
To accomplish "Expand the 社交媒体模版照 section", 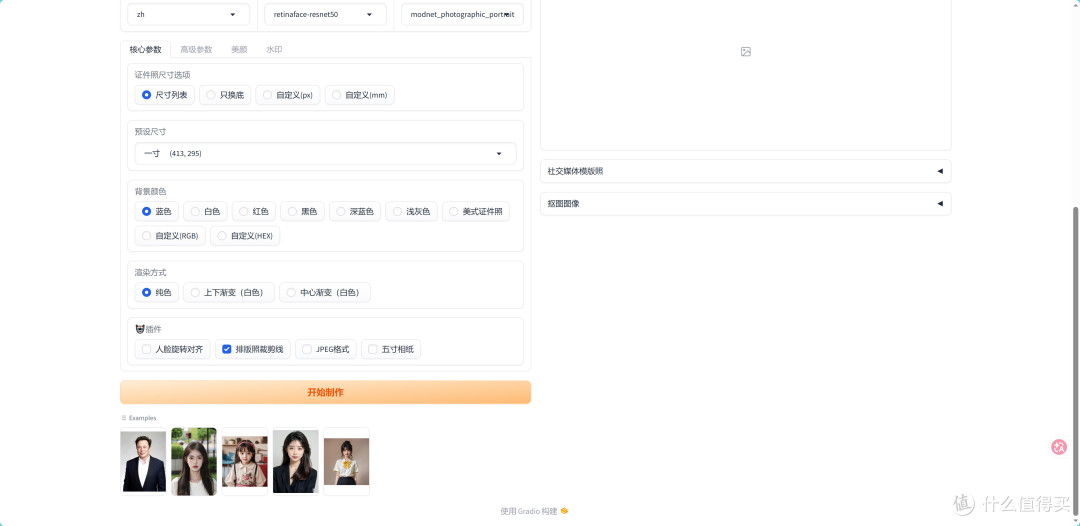I will pos(745,171).
